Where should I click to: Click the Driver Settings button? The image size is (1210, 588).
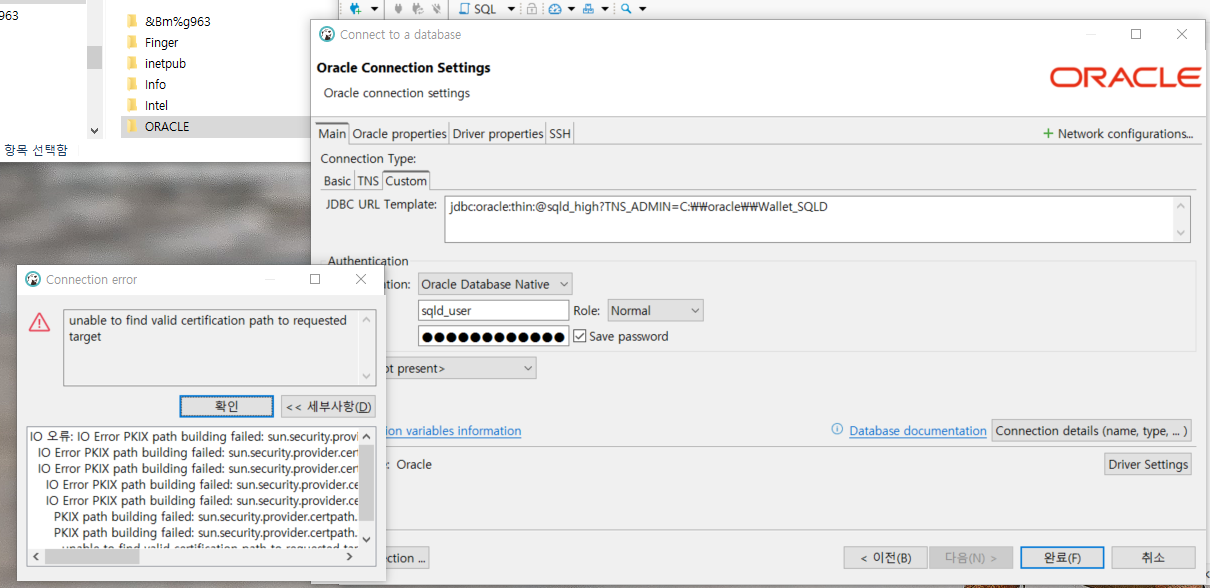pyautogui.click(x=1148, y=464)
